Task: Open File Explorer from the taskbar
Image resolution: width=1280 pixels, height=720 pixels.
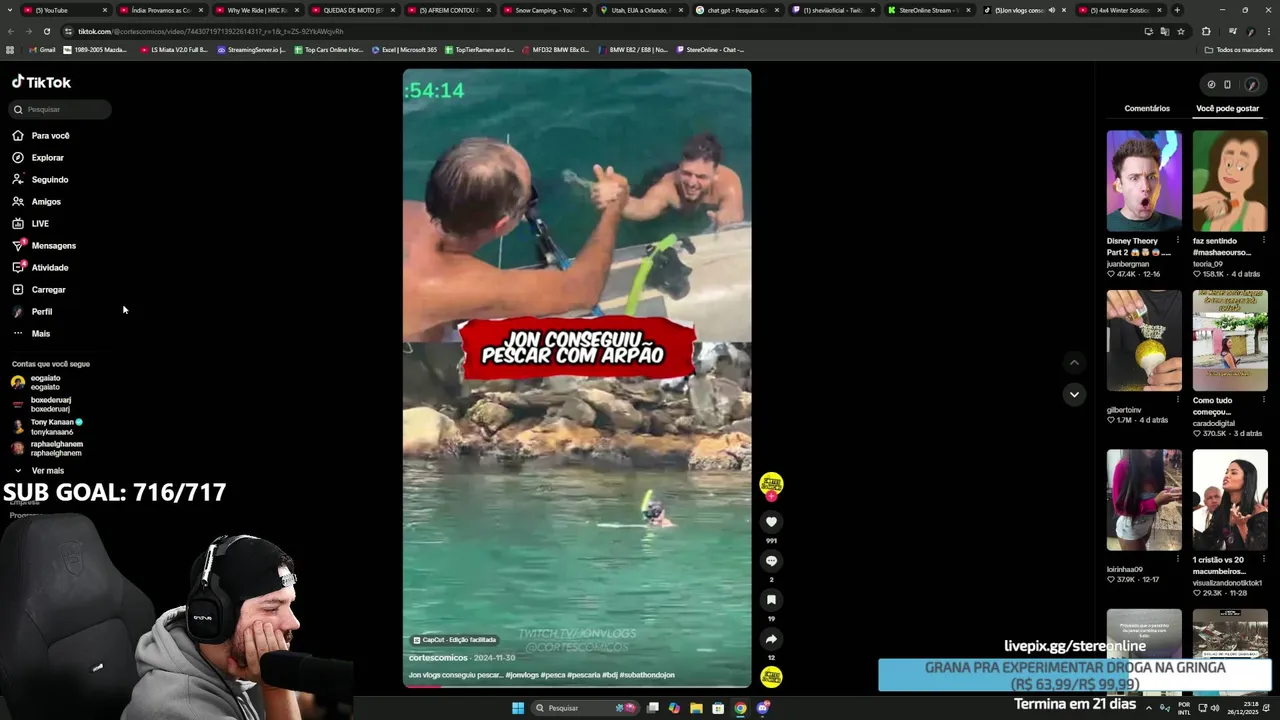Action: click(696, 708)
